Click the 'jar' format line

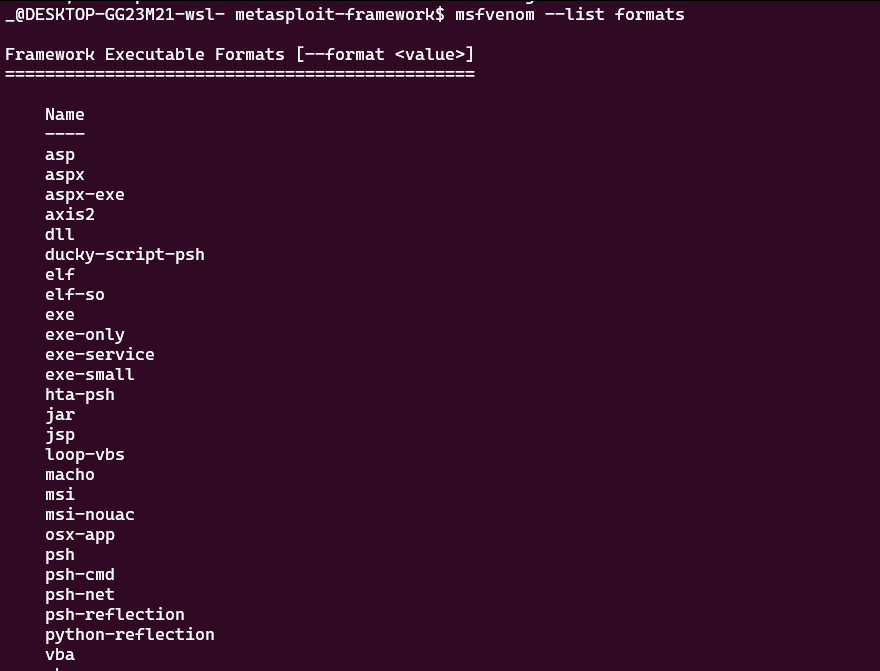click(60, 414)
